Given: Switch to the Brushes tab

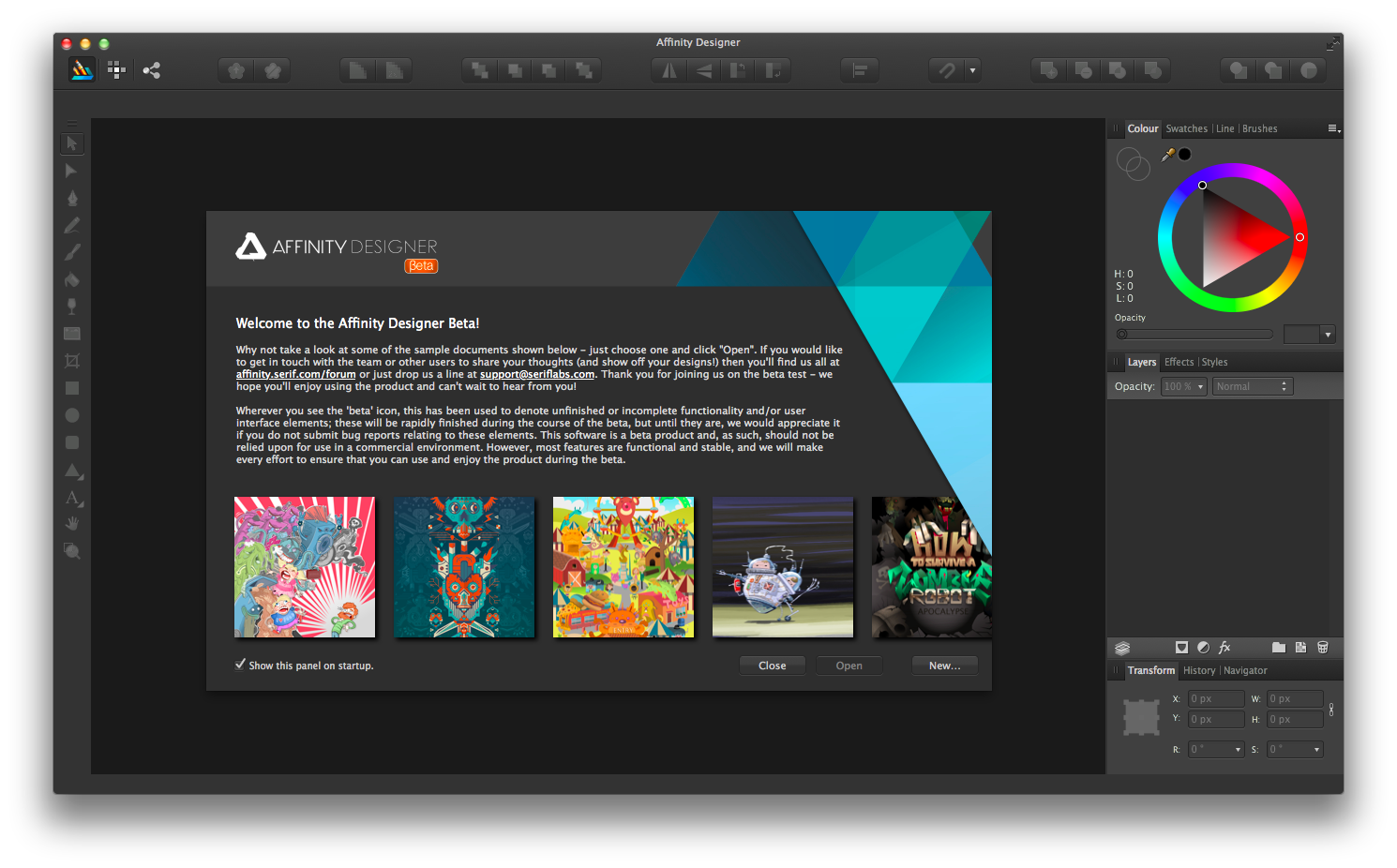Looking at the screenshot, I should (1260, 128).
